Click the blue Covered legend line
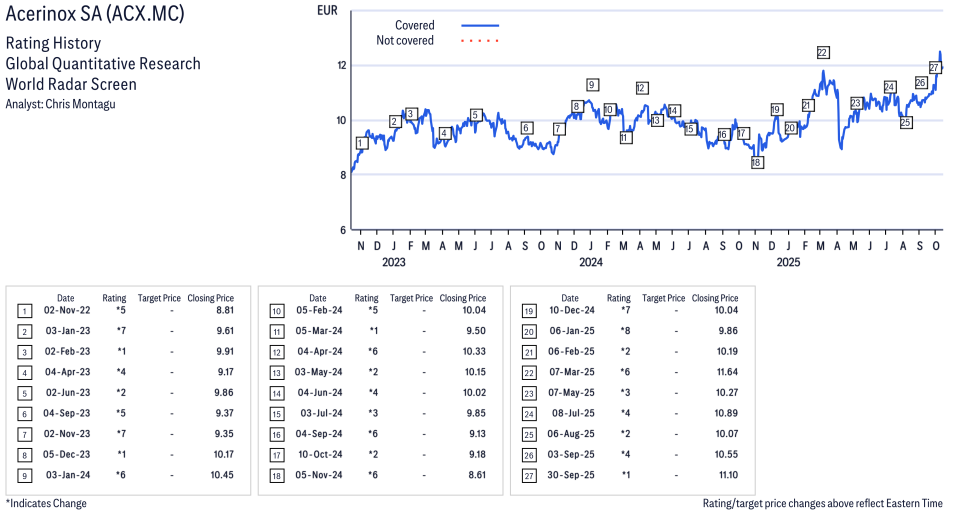Viewport: 954px width, 510px height. point(480,25)
